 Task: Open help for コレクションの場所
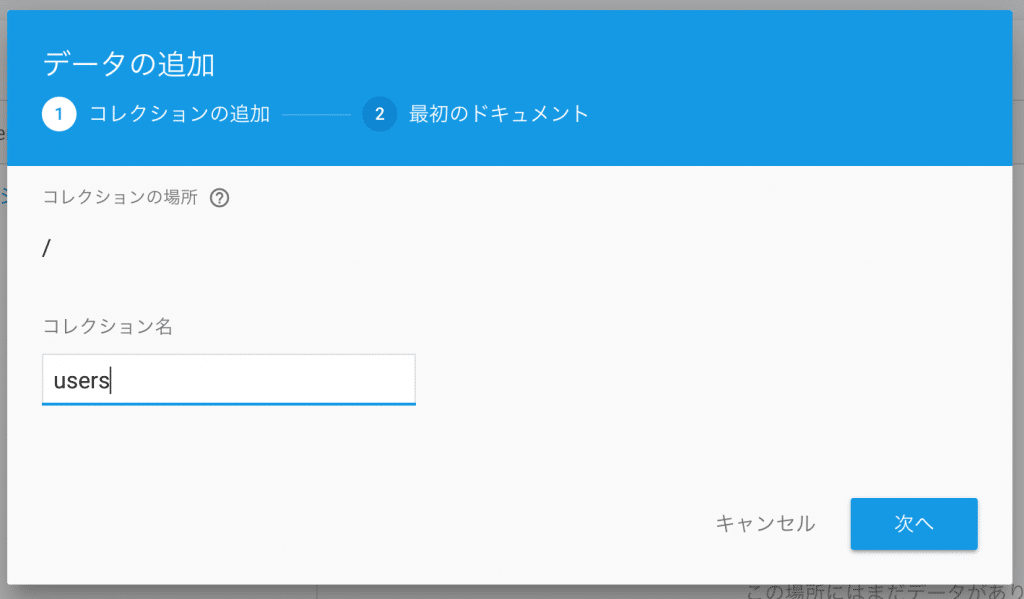point(219,198)
